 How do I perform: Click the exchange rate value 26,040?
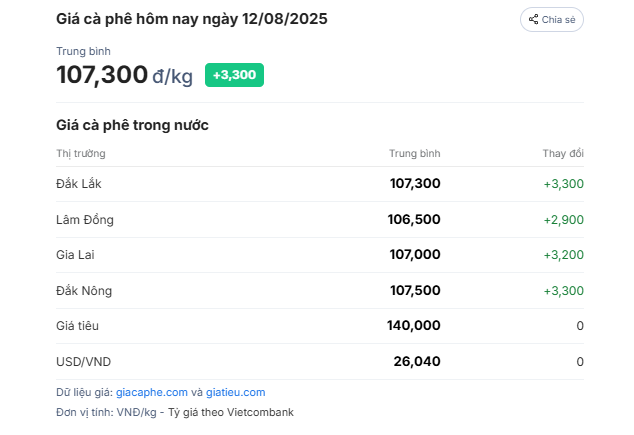tap(417, 361)
